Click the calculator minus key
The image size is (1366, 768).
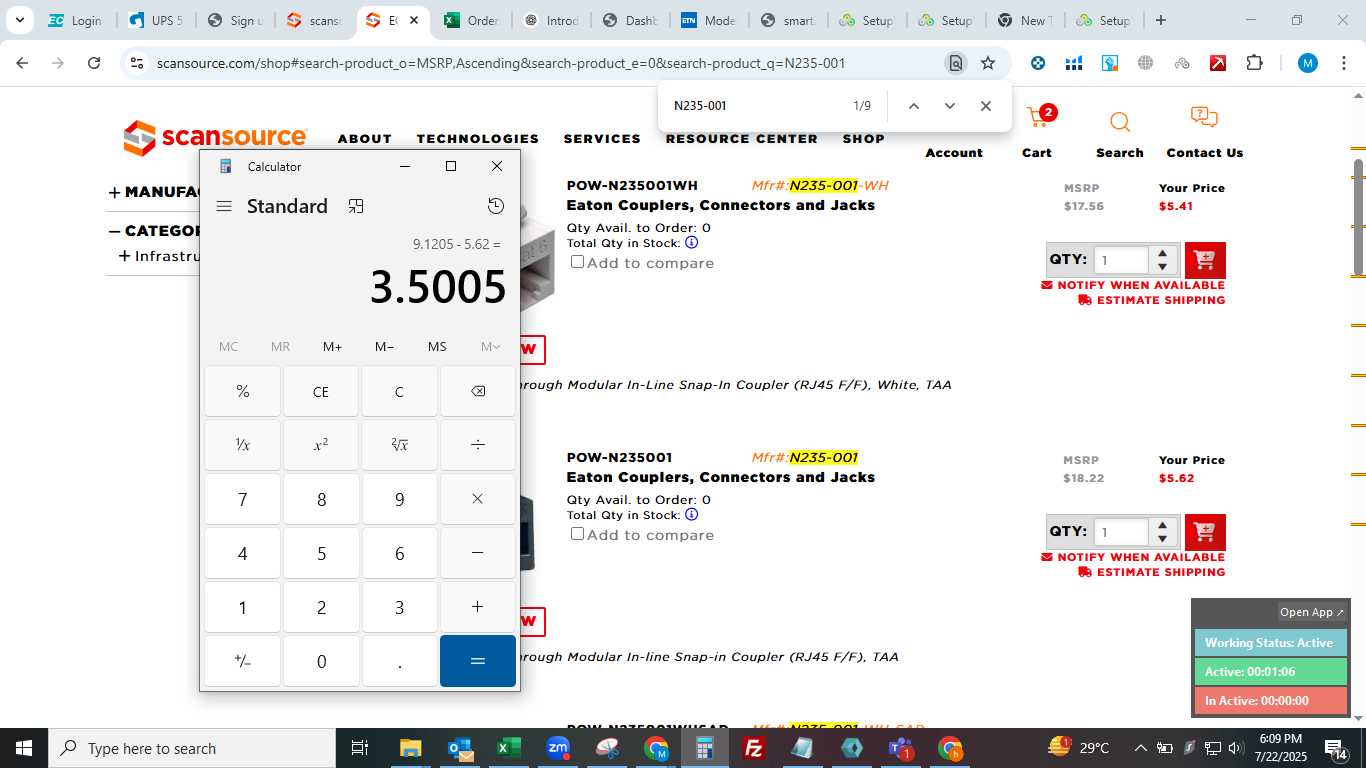pos(478,553)
